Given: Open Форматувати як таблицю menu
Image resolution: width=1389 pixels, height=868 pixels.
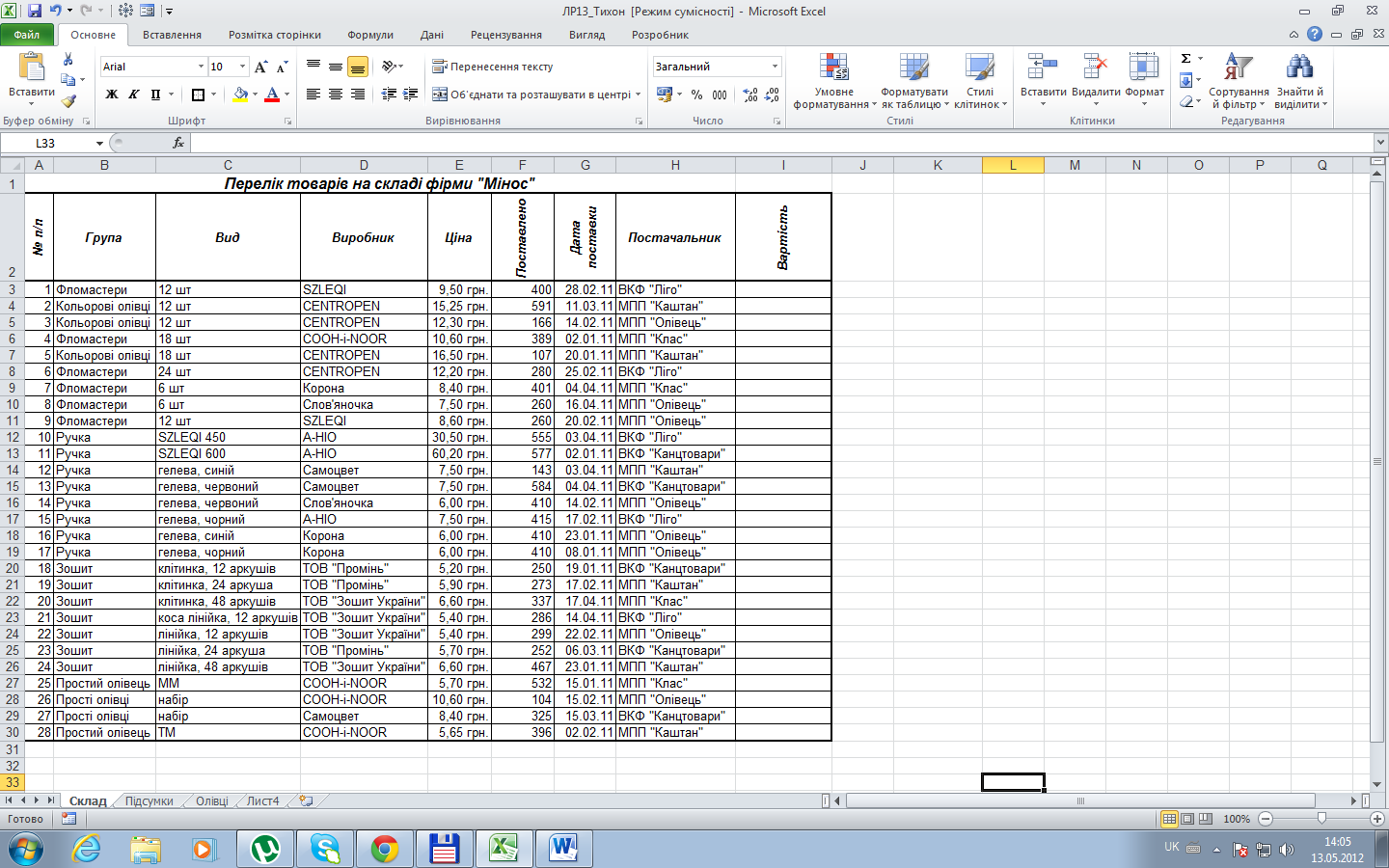Looking at the screenshot, I should pos(914,81).
